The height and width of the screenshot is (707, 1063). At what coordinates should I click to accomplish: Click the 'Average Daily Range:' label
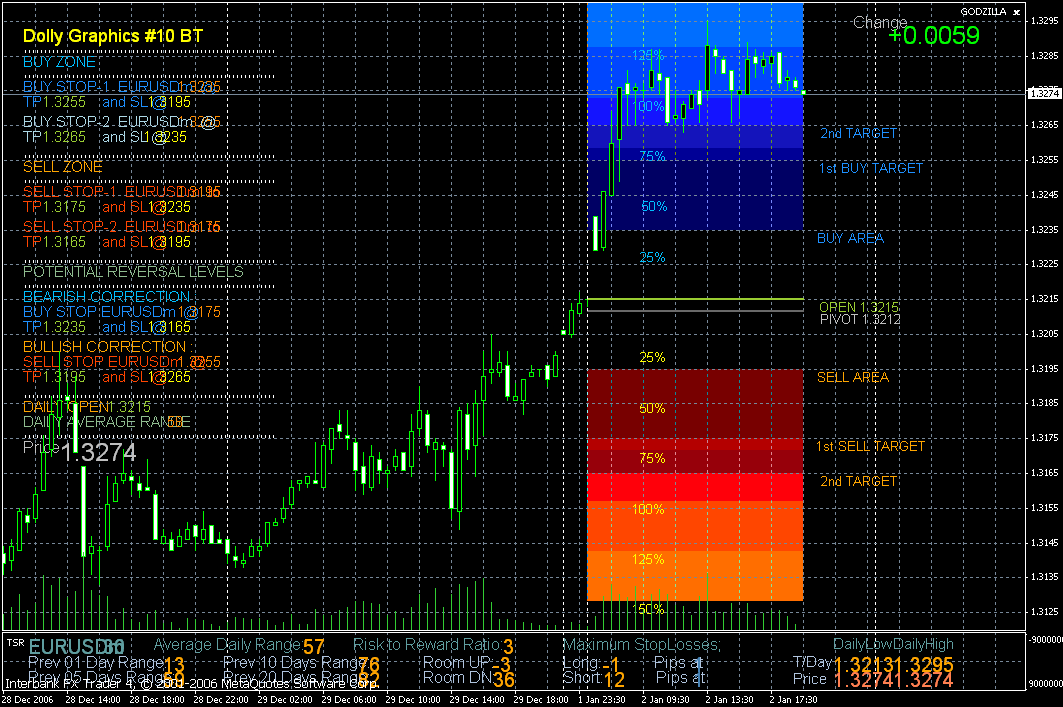pos(228,645)
